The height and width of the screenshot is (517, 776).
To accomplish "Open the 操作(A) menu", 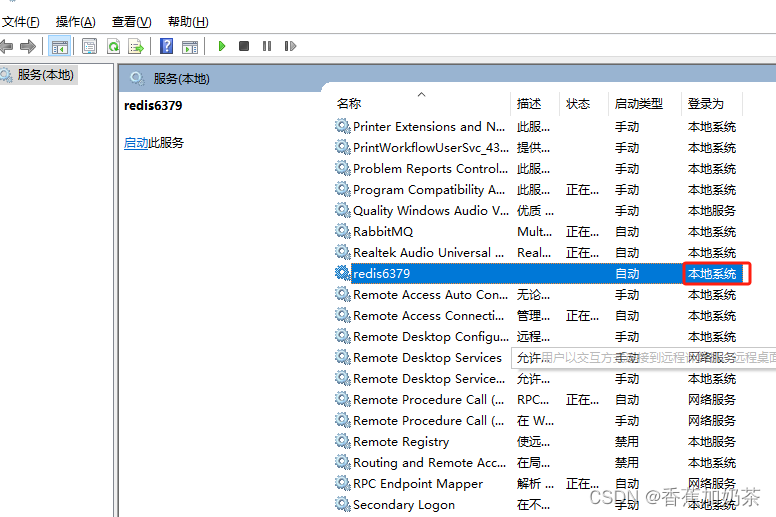I will click(76, 22).
